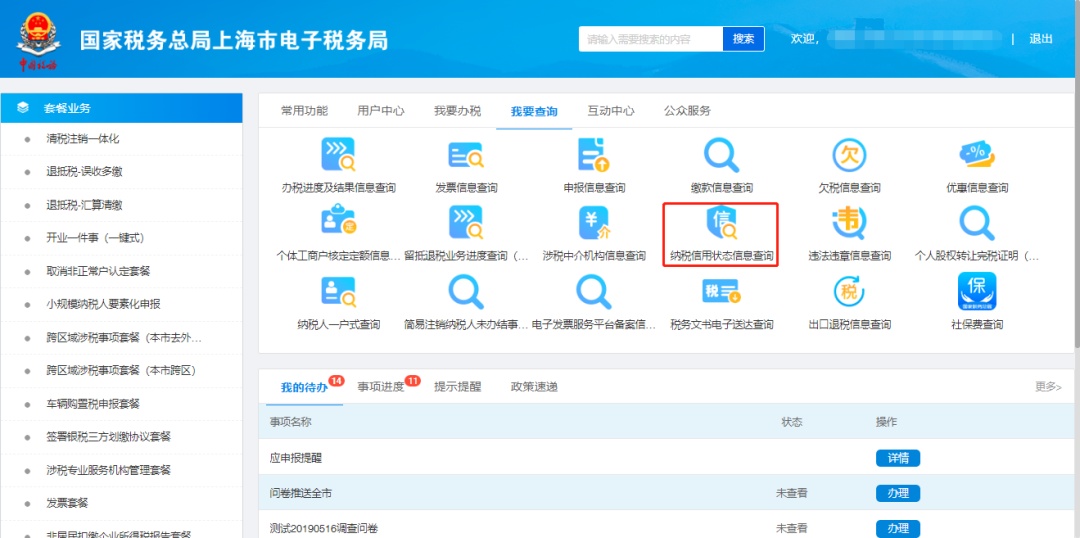The width and height of the screenshot is (1080, 538).
Task: Click the 社保费查询 icon
Action: pyautogui.click(x=976, y=293)
